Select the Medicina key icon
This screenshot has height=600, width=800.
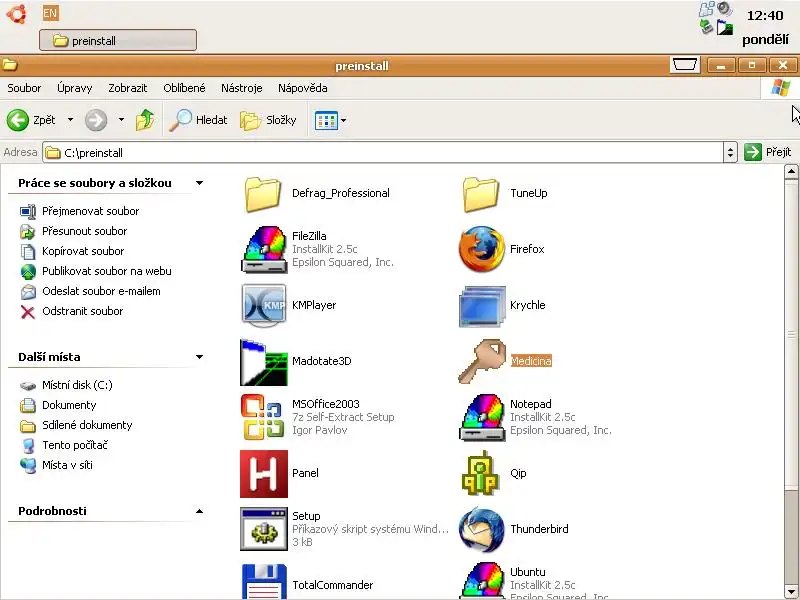[x=482, y=361]
